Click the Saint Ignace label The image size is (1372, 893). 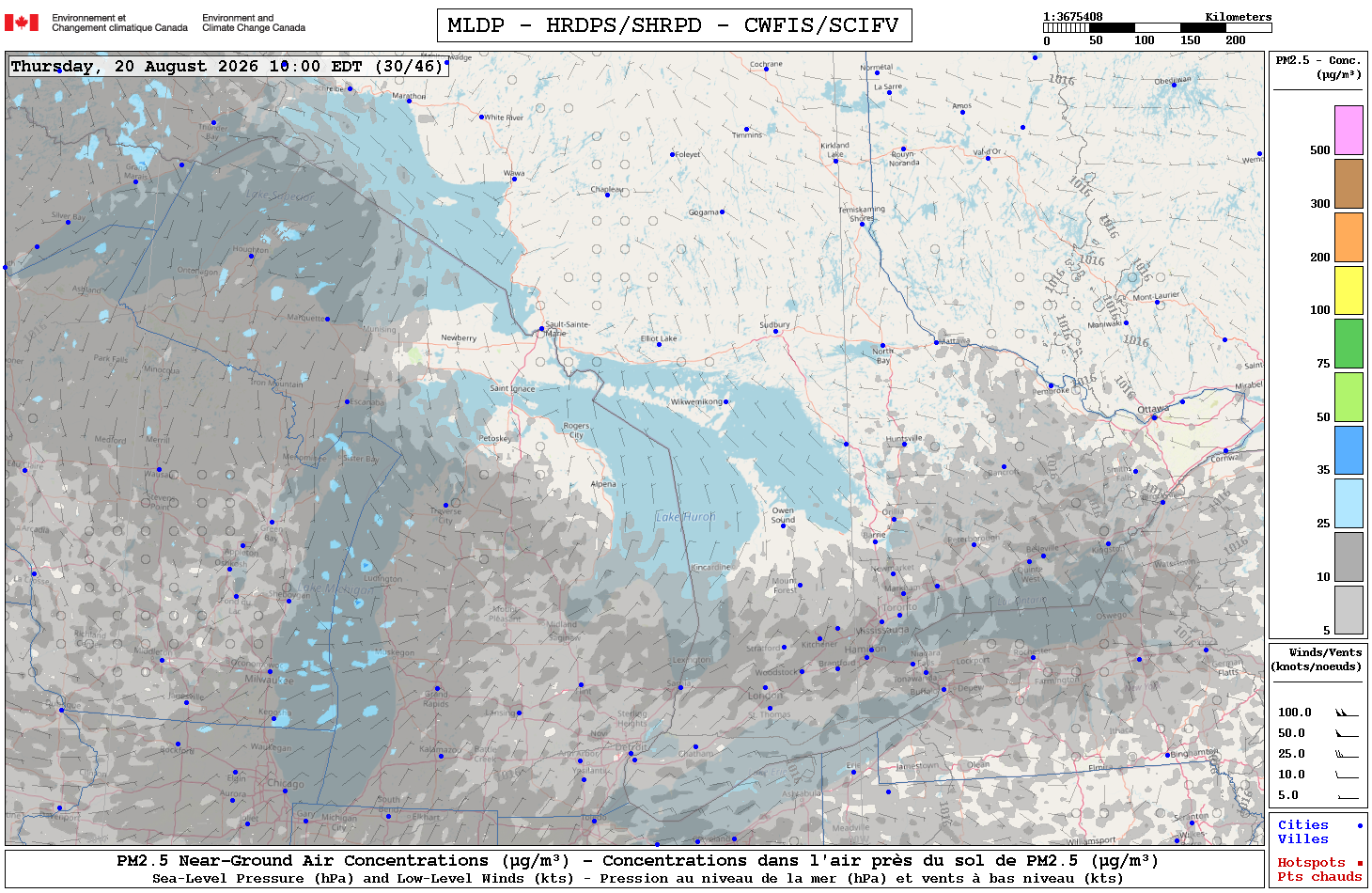click(512, 388)
